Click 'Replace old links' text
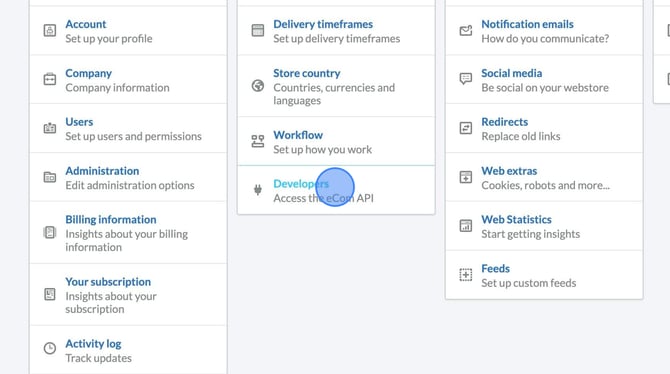 pos(521,136)
